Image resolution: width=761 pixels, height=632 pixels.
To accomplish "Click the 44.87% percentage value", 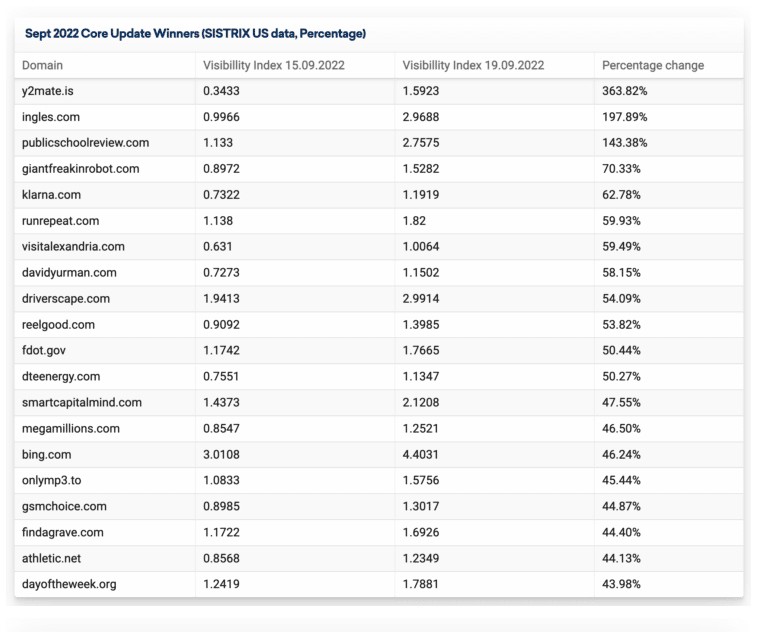I will tap(621, 506).
